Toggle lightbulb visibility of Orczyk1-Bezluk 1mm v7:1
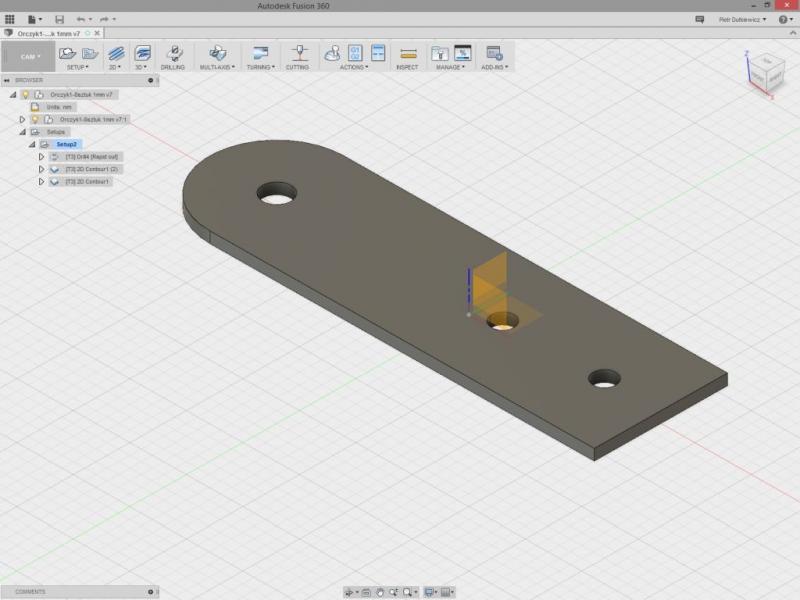 click(35, 119)
